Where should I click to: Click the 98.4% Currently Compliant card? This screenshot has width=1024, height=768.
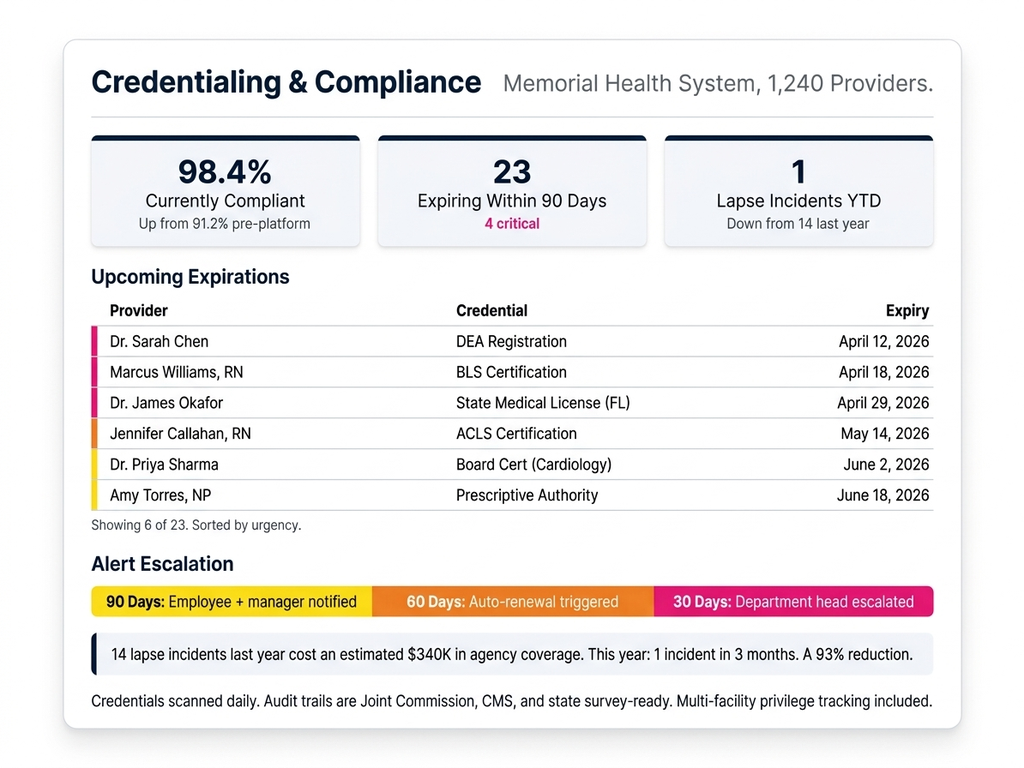(x=225, y=191)
